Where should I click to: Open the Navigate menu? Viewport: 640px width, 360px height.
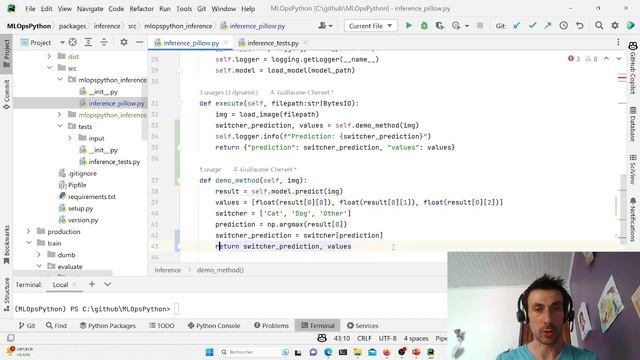click(90, 9)
